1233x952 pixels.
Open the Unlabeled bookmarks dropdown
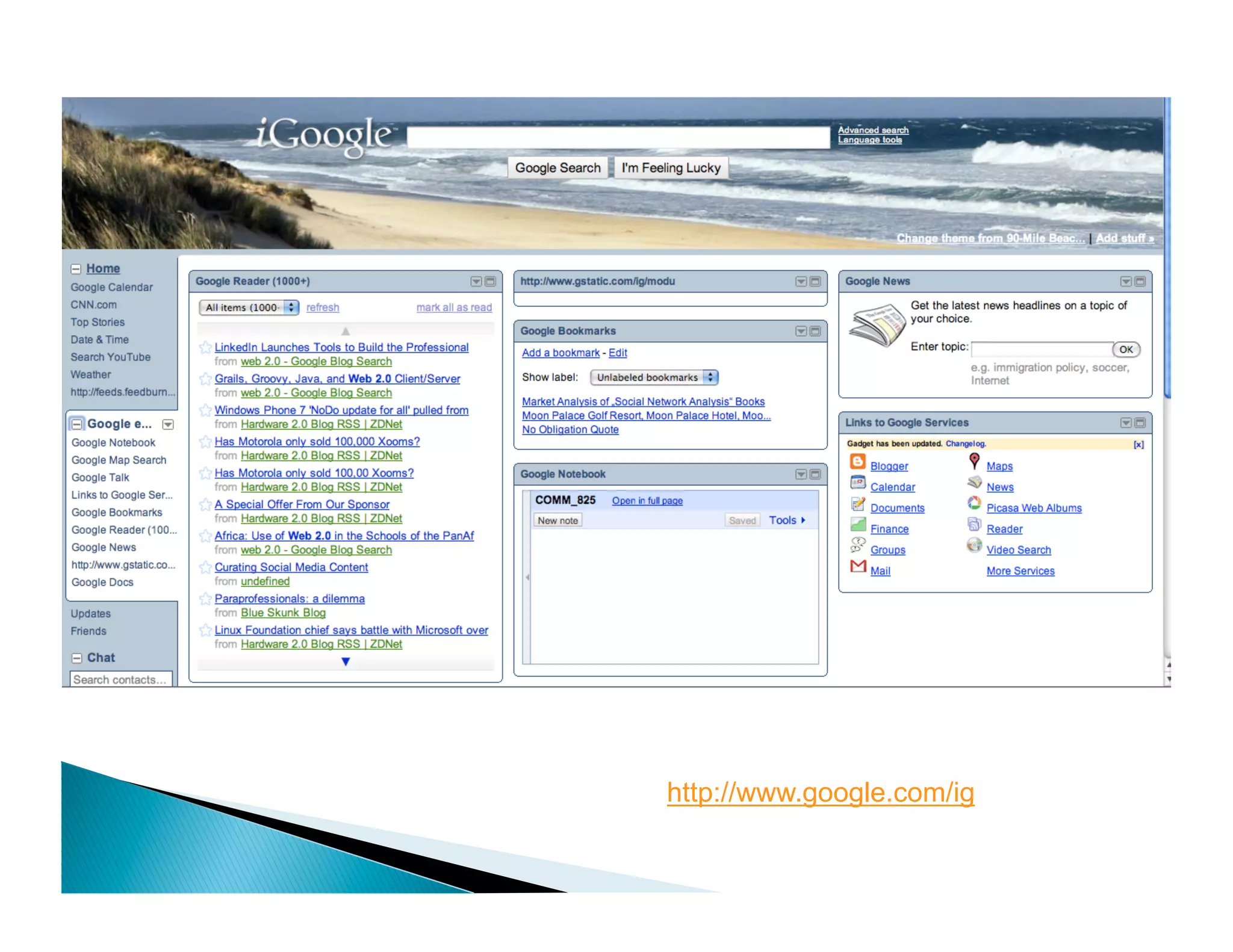coord(654,377)
